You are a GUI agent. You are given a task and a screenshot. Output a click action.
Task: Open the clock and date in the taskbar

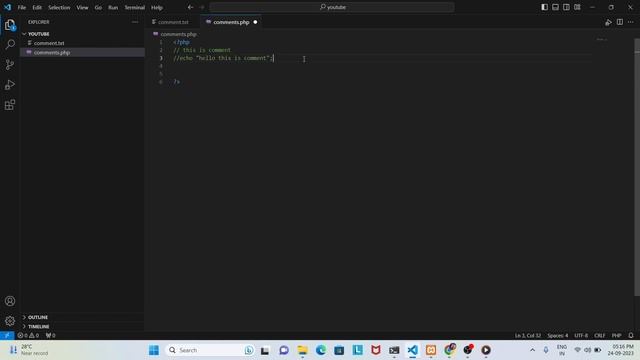[621, 350]
